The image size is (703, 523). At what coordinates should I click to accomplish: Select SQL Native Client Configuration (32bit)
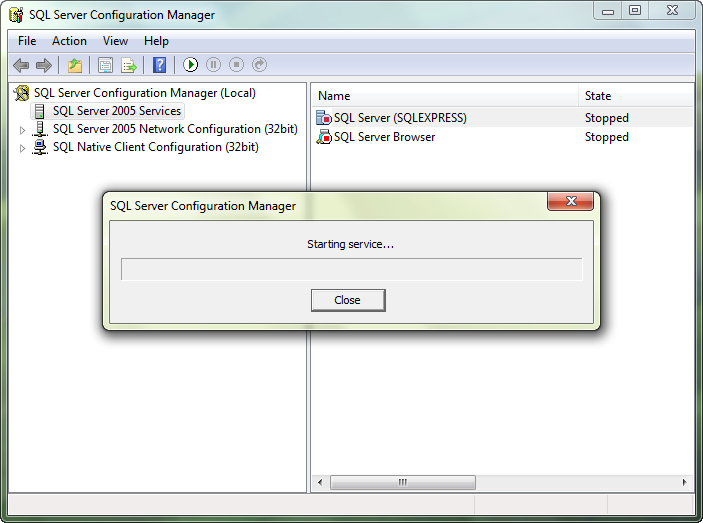(x=156, y=147)
